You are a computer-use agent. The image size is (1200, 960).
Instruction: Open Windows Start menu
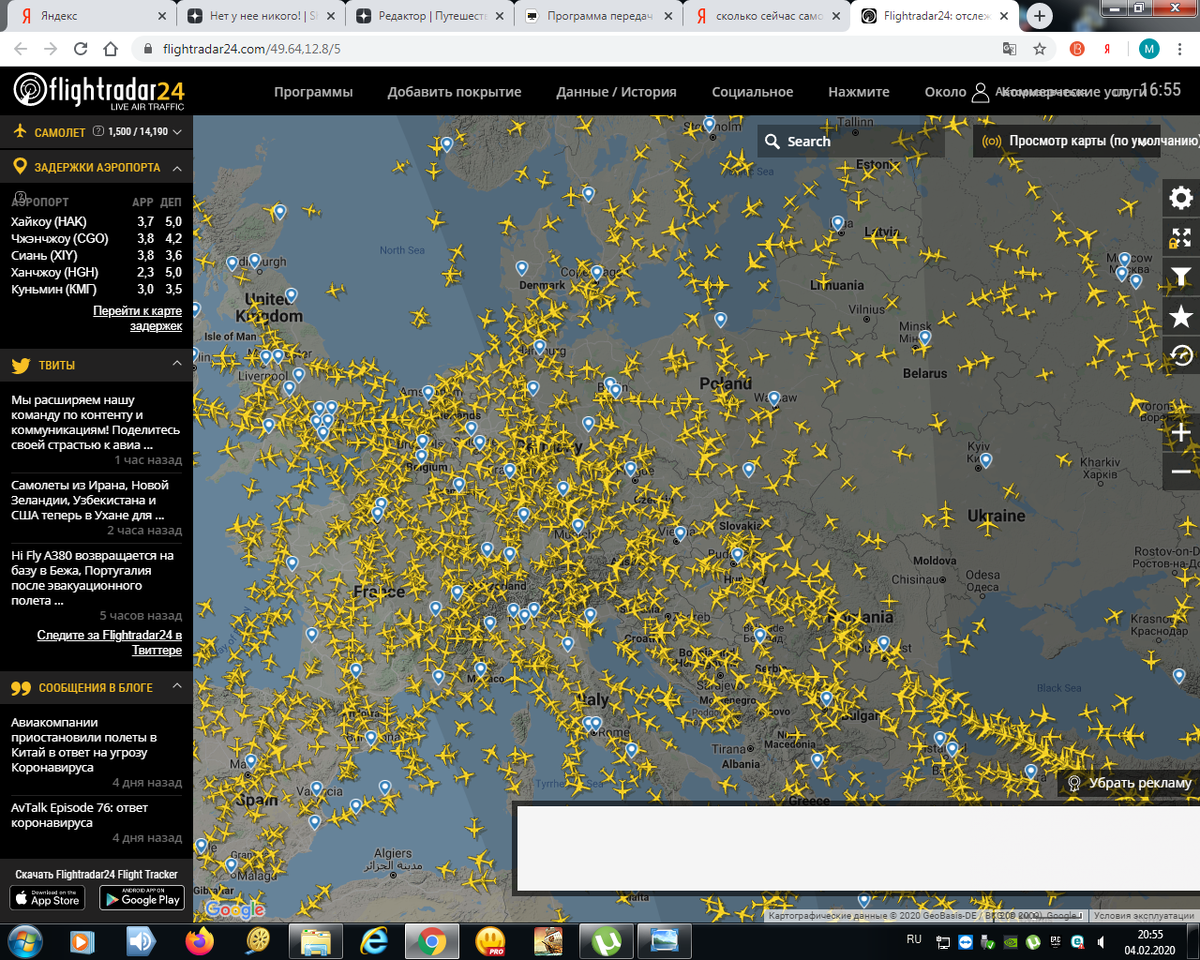[x=23, y=941]
